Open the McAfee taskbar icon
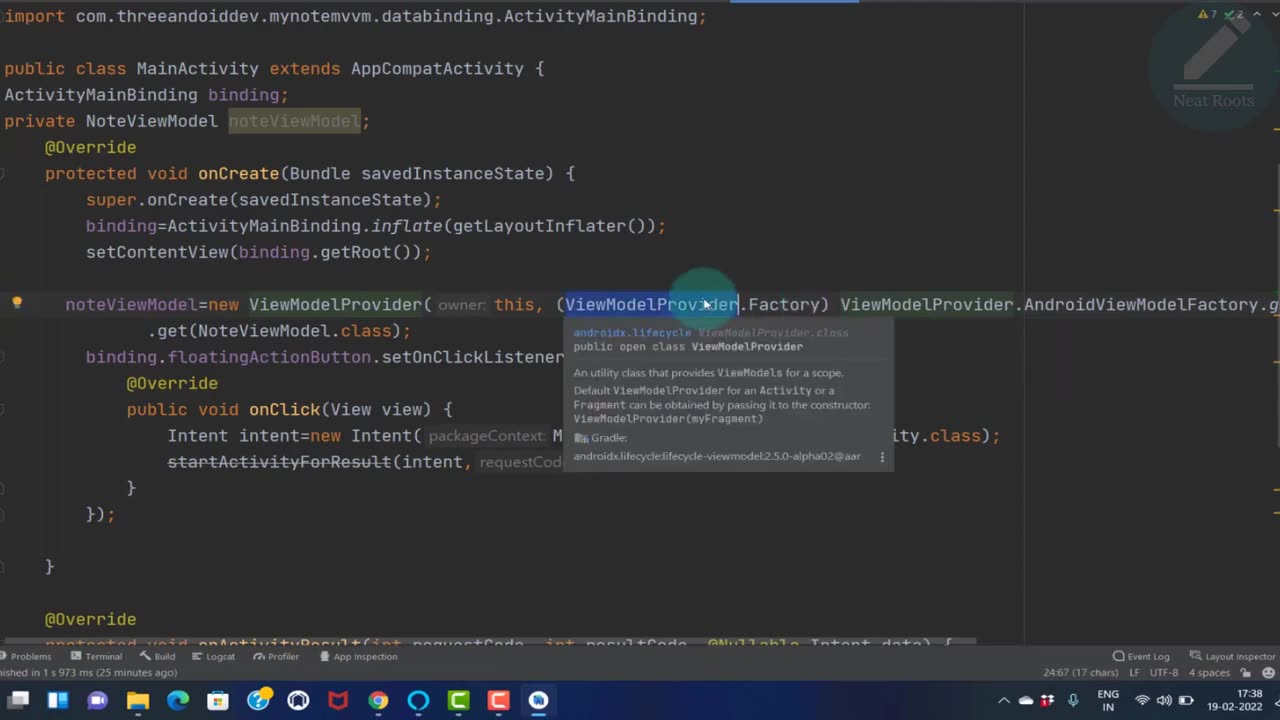Image resolution: width=1280 pixels, height=720 pixels. tap(338, 701)
